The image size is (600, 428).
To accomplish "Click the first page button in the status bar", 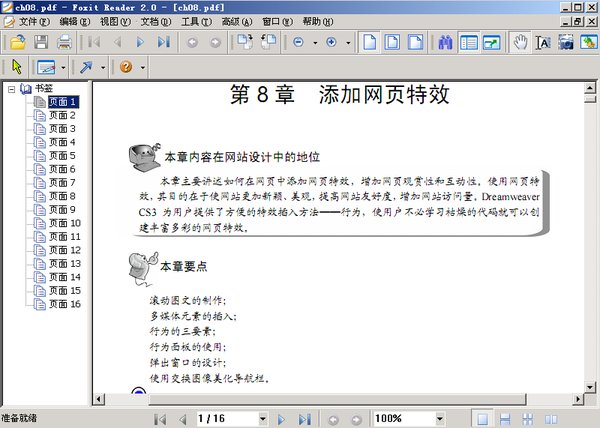I will [160, 419].
